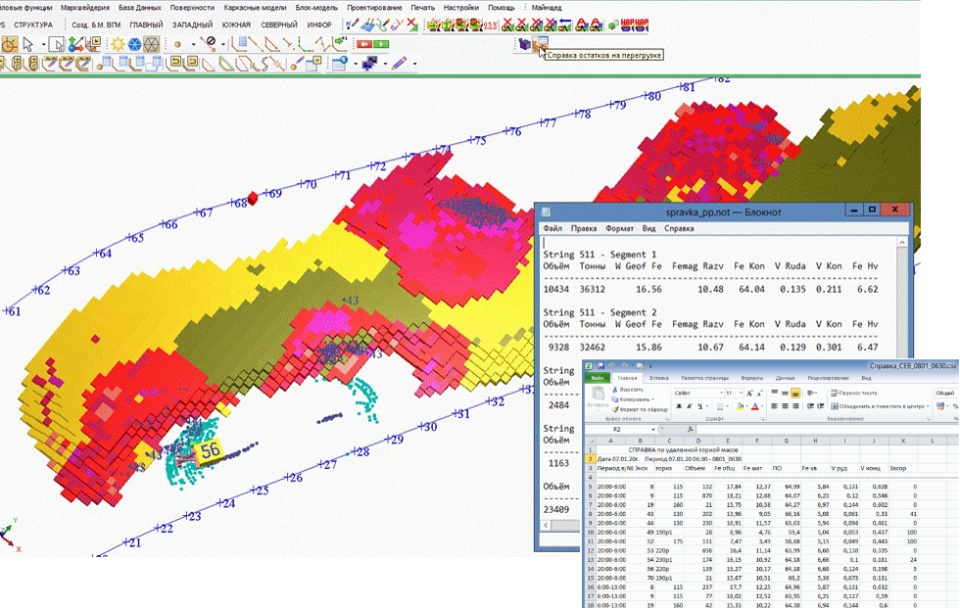Click the red X with green arrow icon

coord(413,25)
